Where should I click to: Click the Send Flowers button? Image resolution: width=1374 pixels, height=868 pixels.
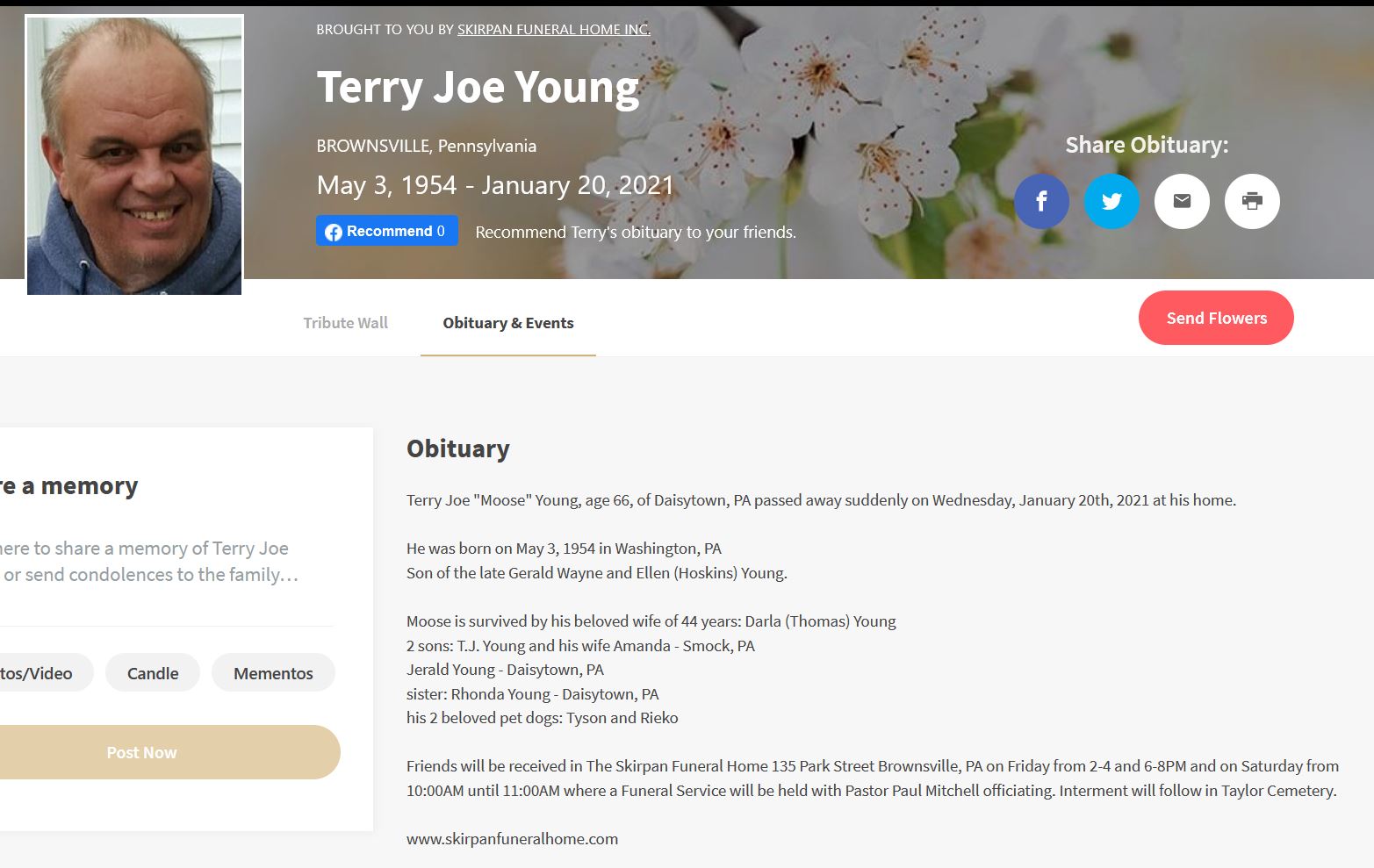pos(1216,318)
